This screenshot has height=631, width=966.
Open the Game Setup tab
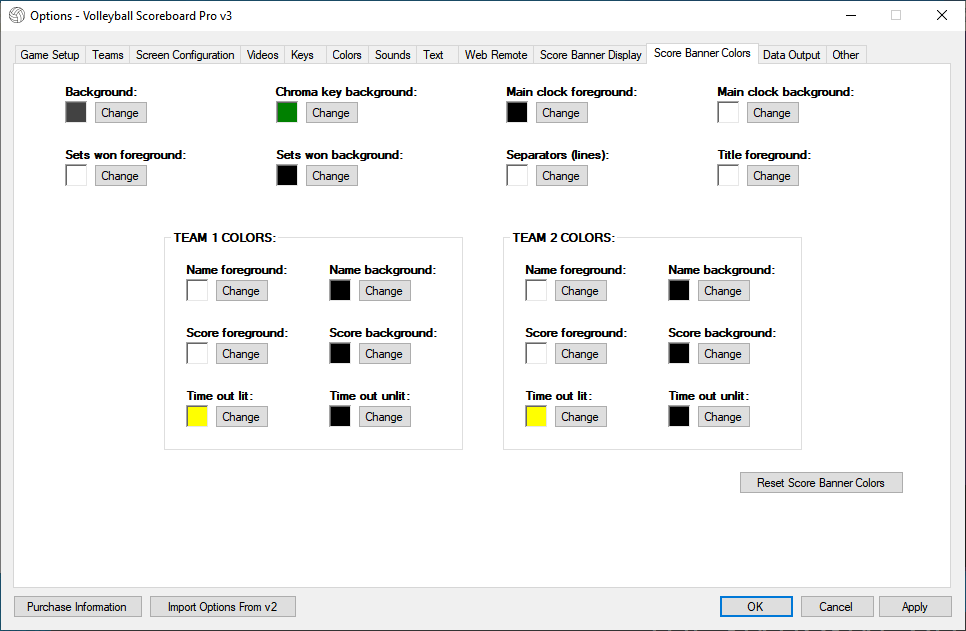click(50, 55)
